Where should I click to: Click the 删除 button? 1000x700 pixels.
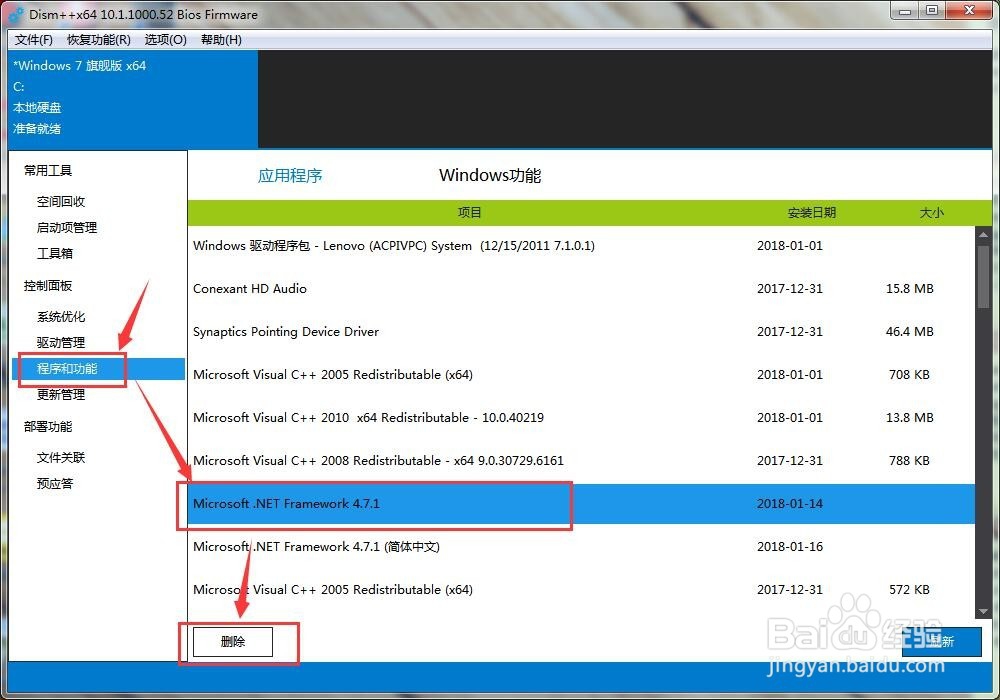(x=232, y=640)
